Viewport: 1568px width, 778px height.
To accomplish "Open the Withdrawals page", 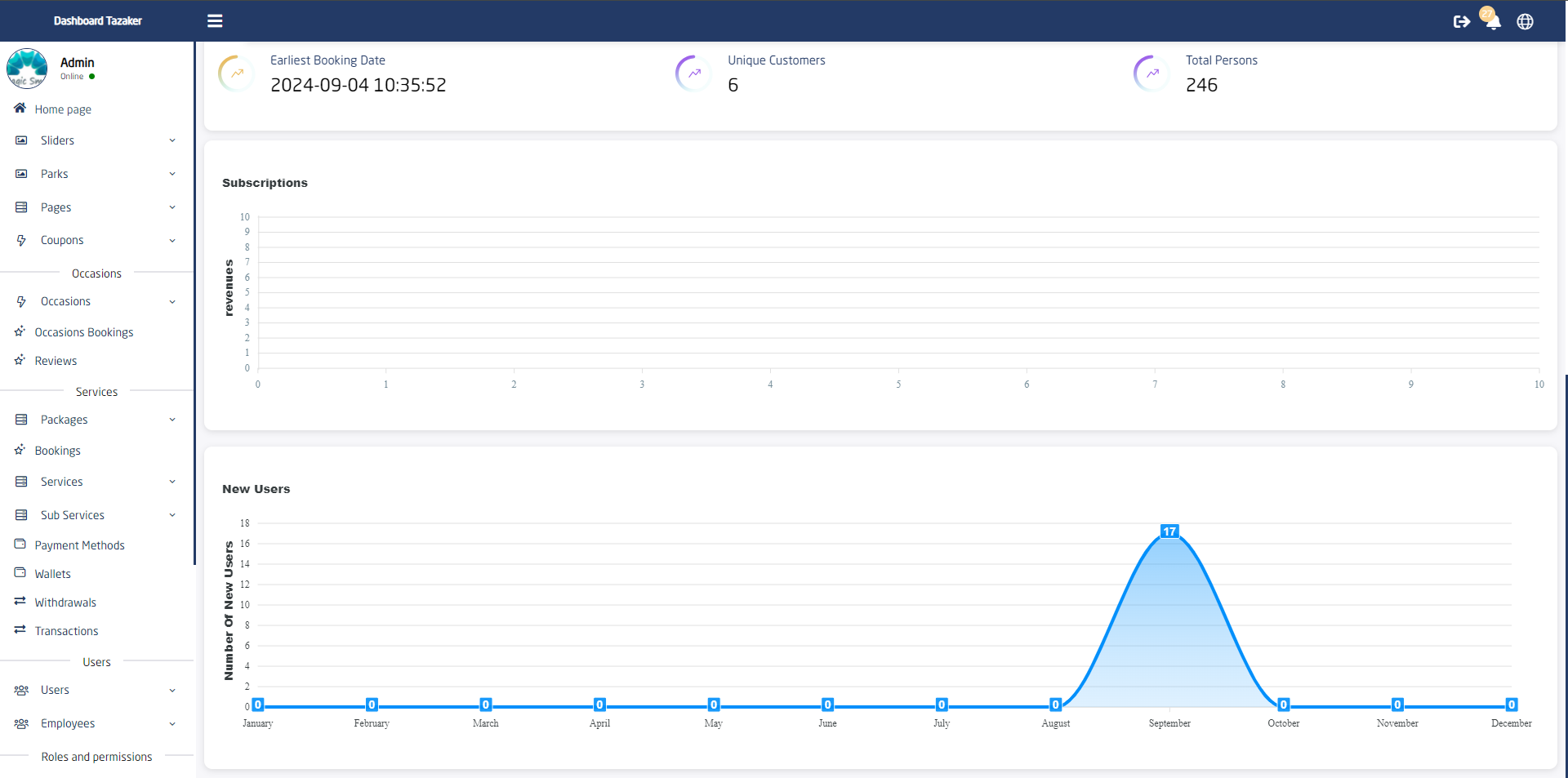I will click(65, 602).
